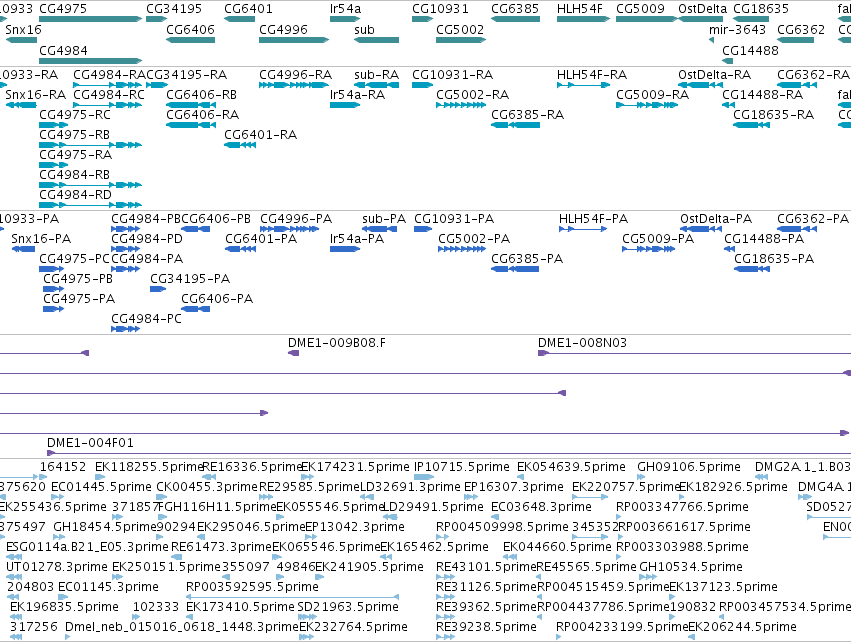Select the CG5002 gene bar
Viewport: 851px width, 642px height.
click(461, 40)
